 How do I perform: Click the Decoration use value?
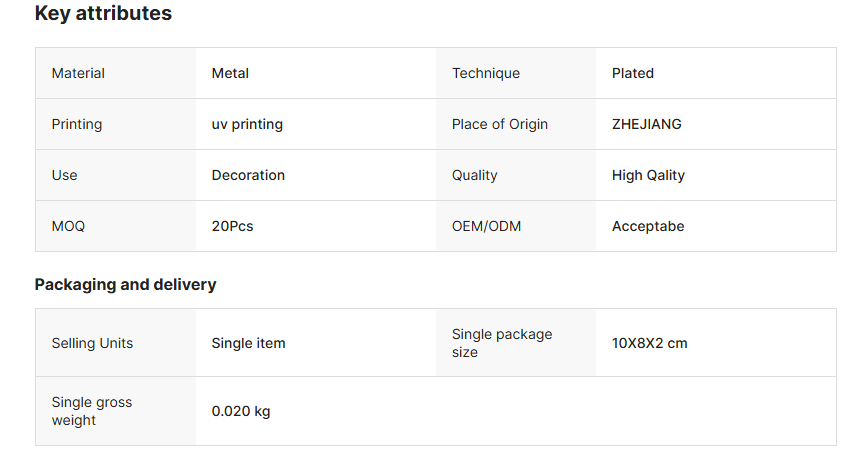click(248, 175)
